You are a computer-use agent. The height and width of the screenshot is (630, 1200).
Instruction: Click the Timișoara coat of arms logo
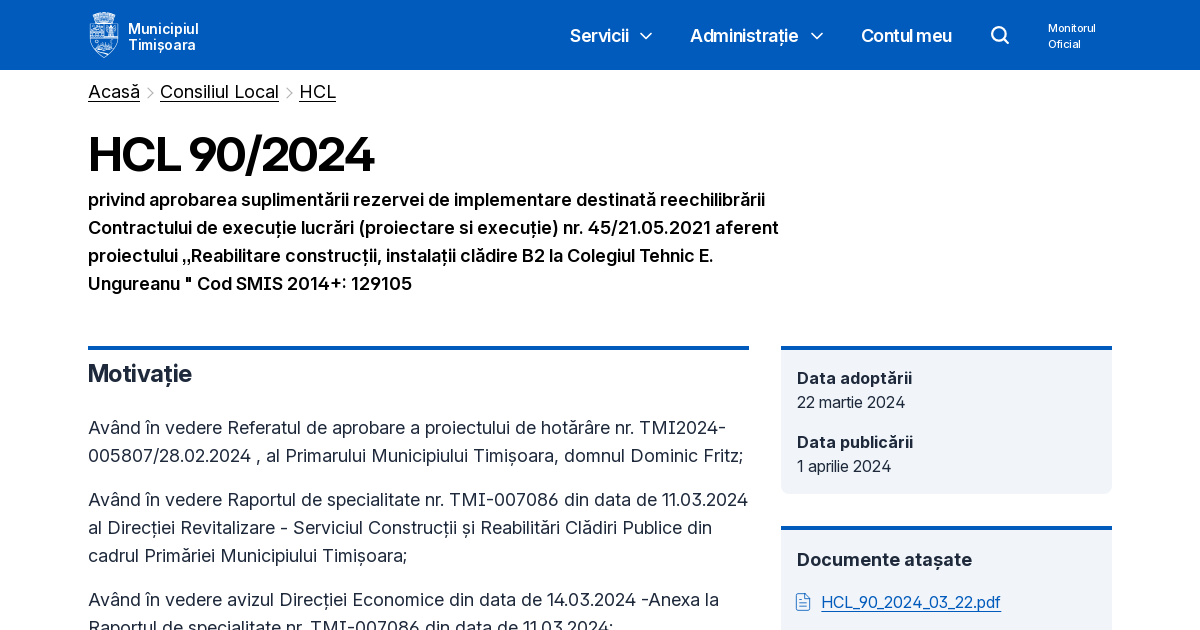pyautogui.click(x=104, y=34)
